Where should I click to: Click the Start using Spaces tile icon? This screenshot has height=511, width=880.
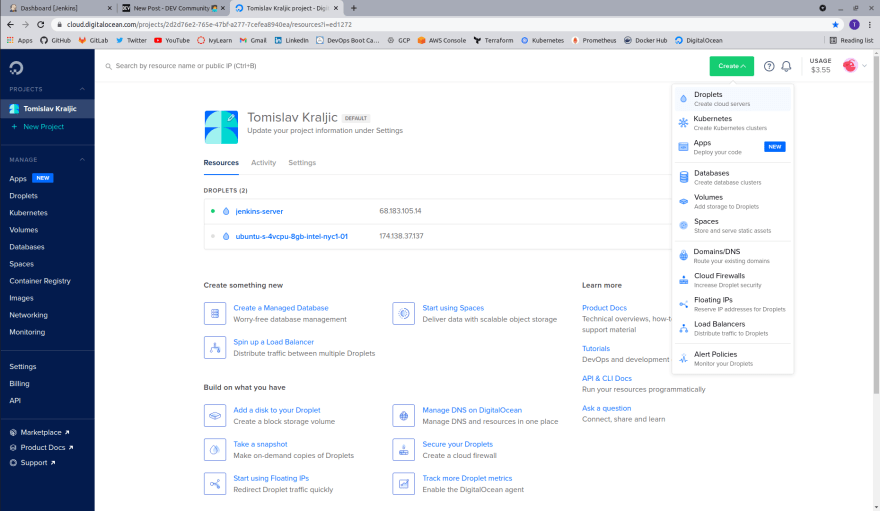coord(404,314)
